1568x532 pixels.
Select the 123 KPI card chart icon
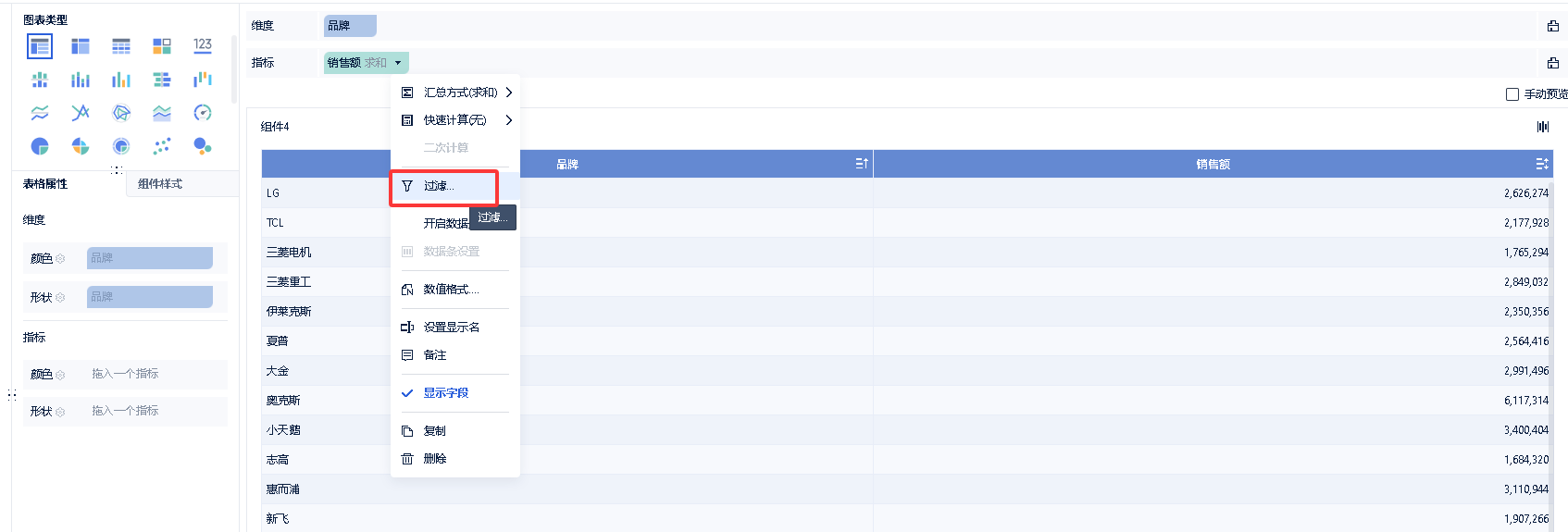coord(203,45)
